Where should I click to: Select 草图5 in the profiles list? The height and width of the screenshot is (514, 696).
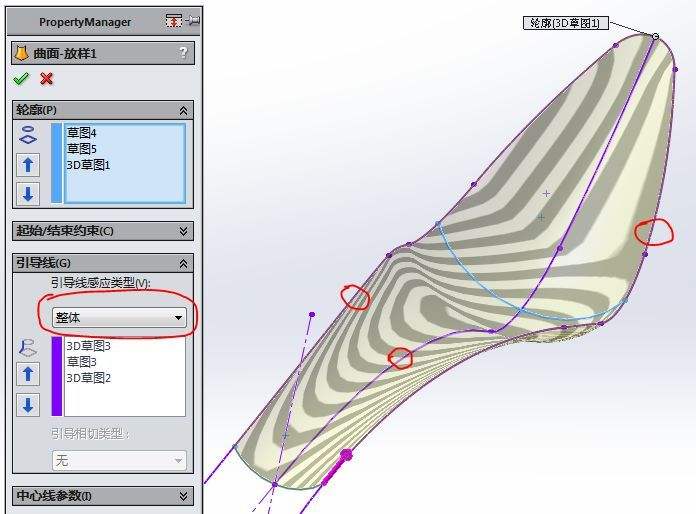tap(82, 148)
